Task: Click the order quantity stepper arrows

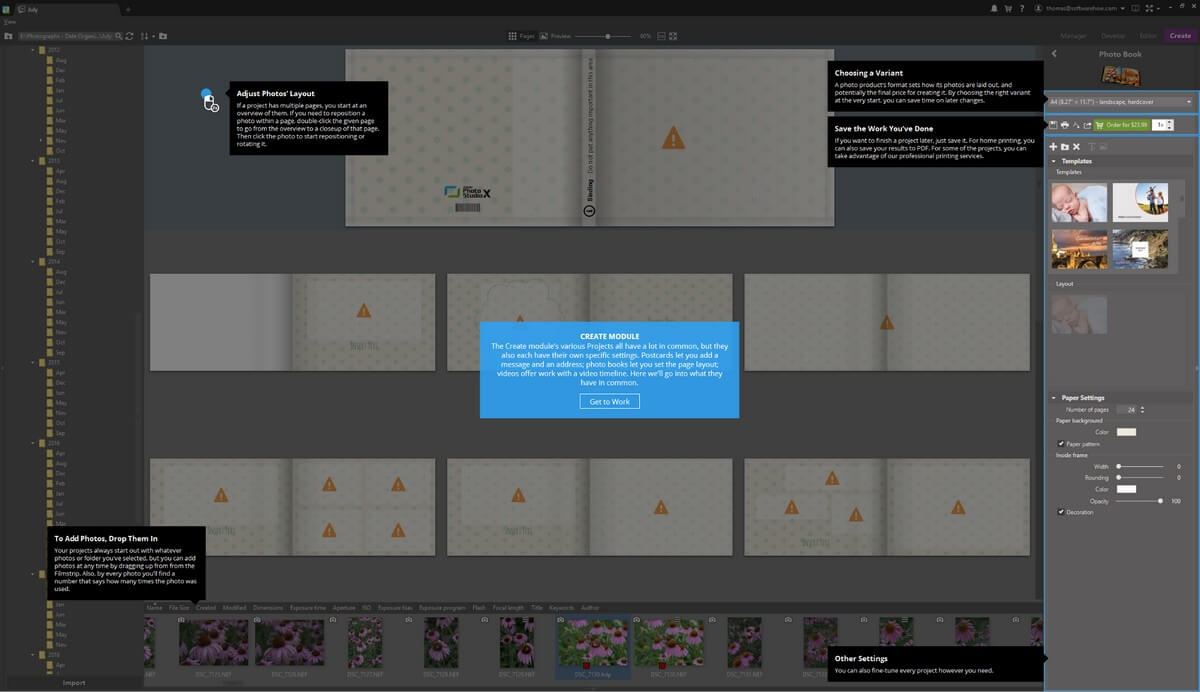Action: [x=1170, y=125]
